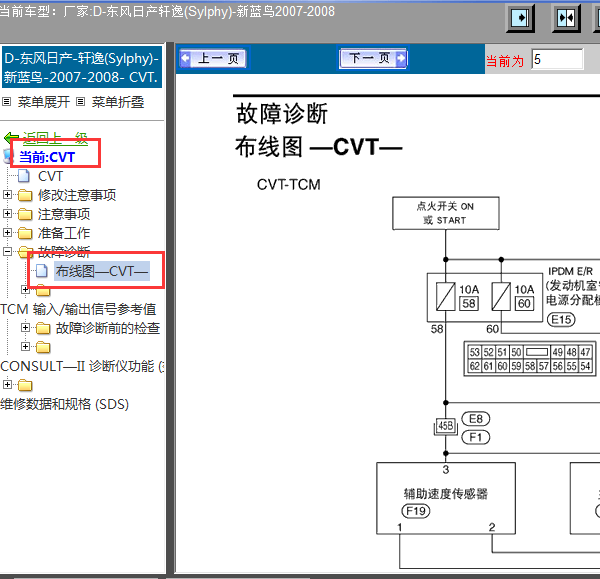The width and height of the screenshot is (600, 579).
Task: Click the 布线图—CVT— document icon
Action: click(x=42, y=271)
